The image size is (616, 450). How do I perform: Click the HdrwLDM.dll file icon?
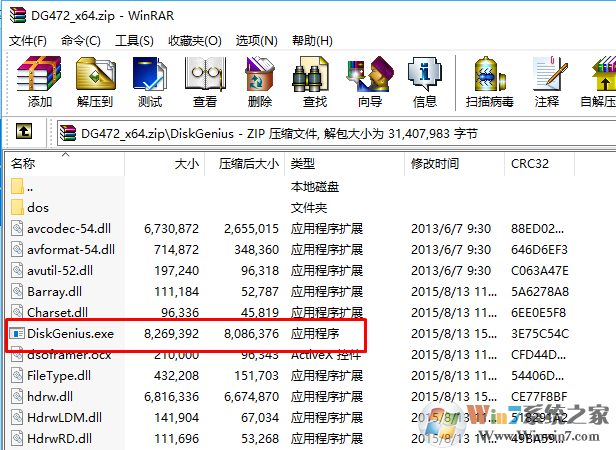pos(17,417)
